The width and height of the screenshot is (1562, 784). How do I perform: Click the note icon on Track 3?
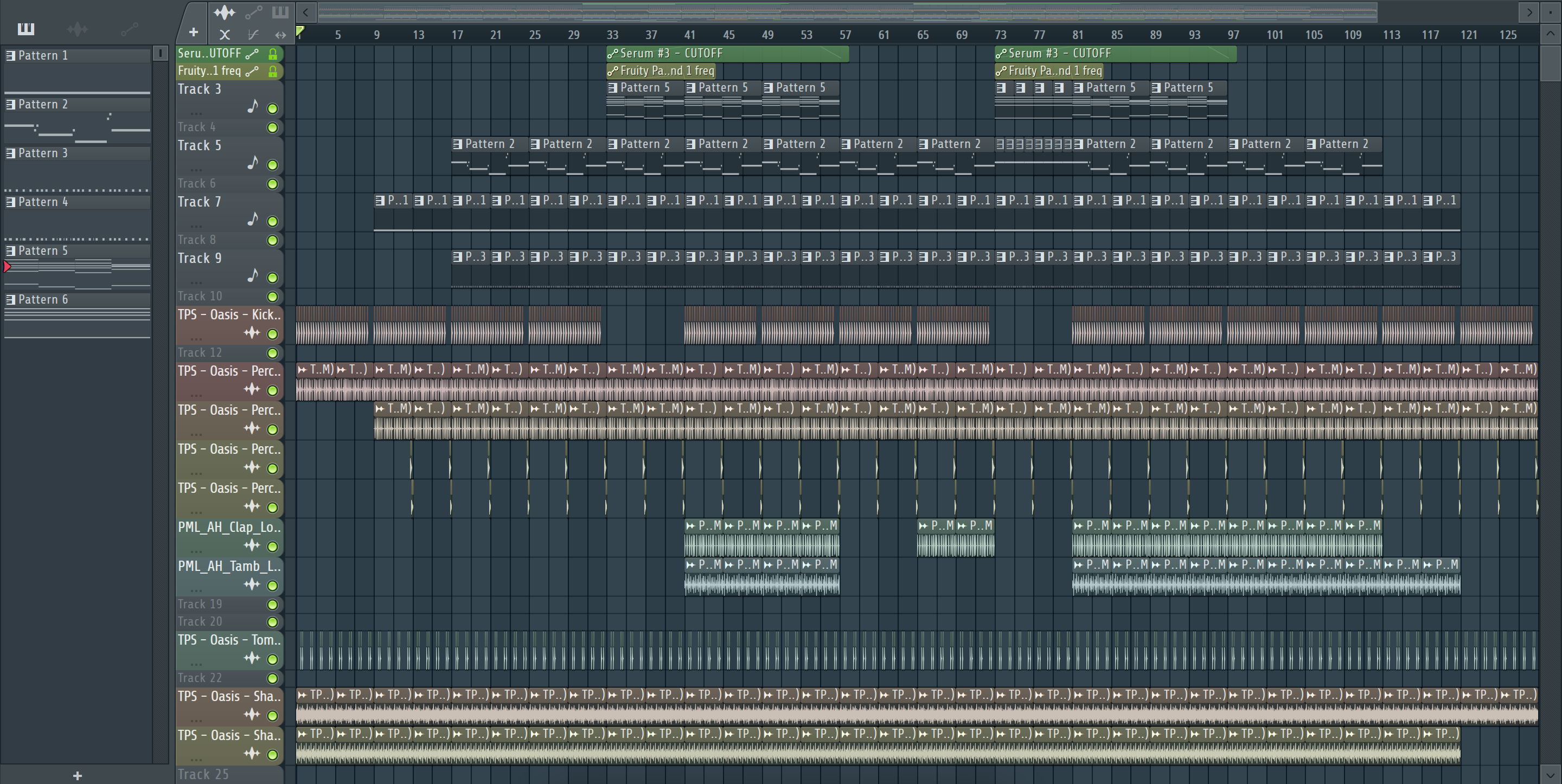253,106
